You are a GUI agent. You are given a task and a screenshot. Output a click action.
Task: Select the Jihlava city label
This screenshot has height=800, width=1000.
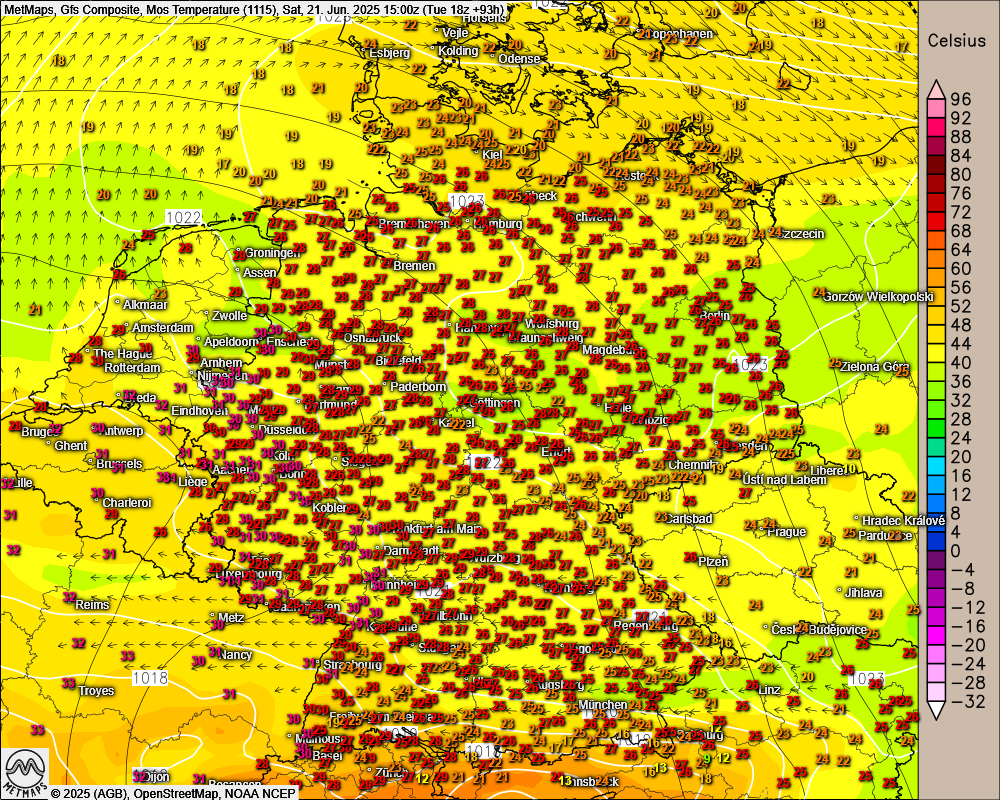pyautogui.click(x=863, y=593)
